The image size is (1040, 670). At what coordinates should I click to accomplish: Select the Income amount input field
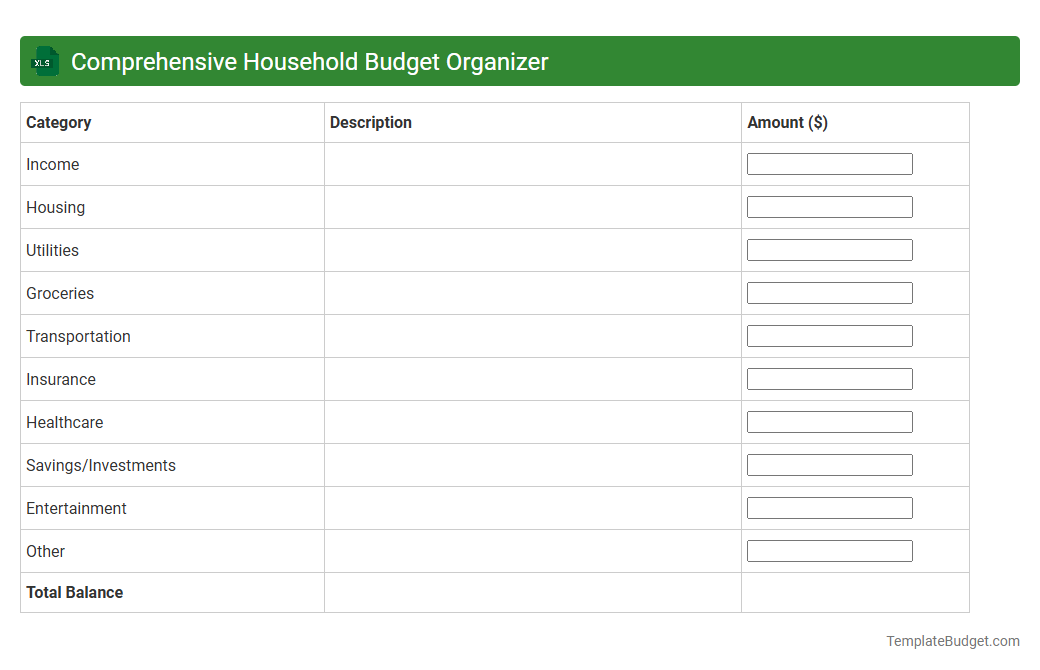point(829,163)
